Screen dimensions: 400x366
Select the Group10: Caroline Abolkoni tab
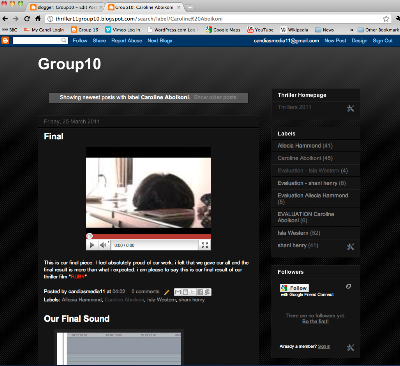point(145,7)
